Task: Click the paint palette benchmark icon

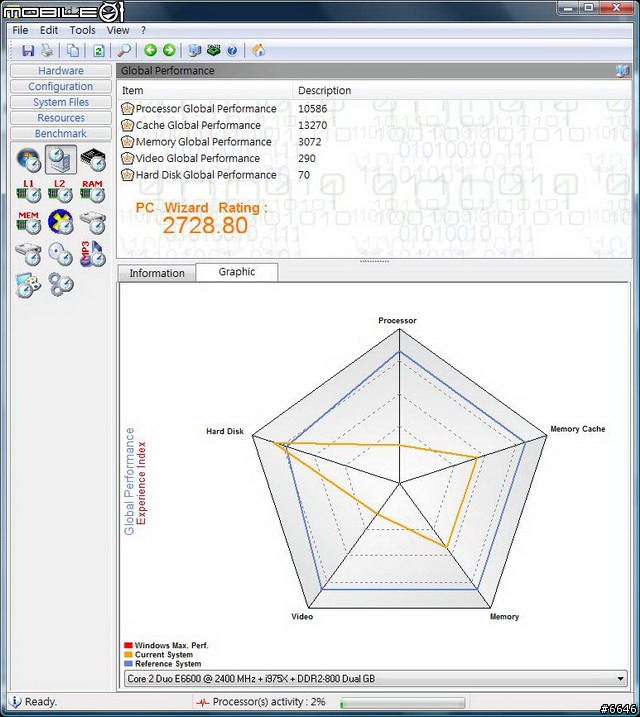Action: tap(28, 285)
